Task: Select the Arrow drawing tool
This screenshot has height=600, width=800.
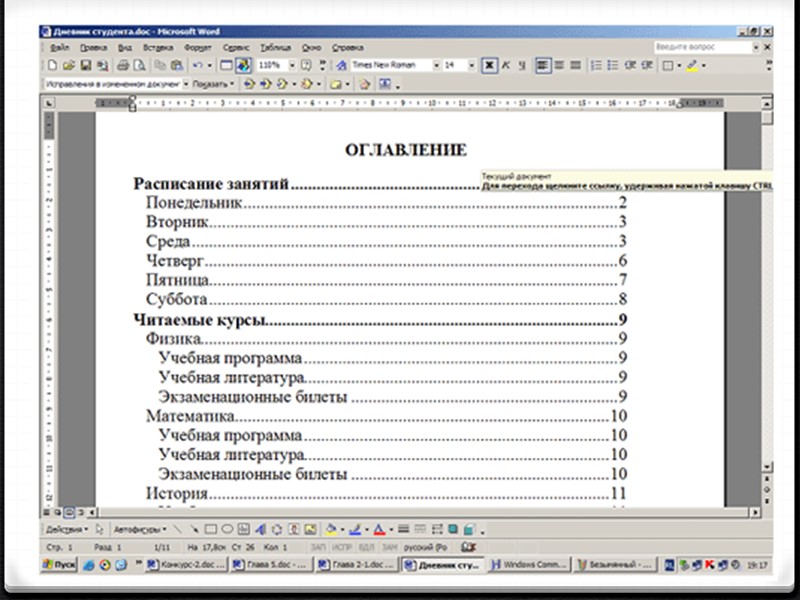Action: (194, 530)
